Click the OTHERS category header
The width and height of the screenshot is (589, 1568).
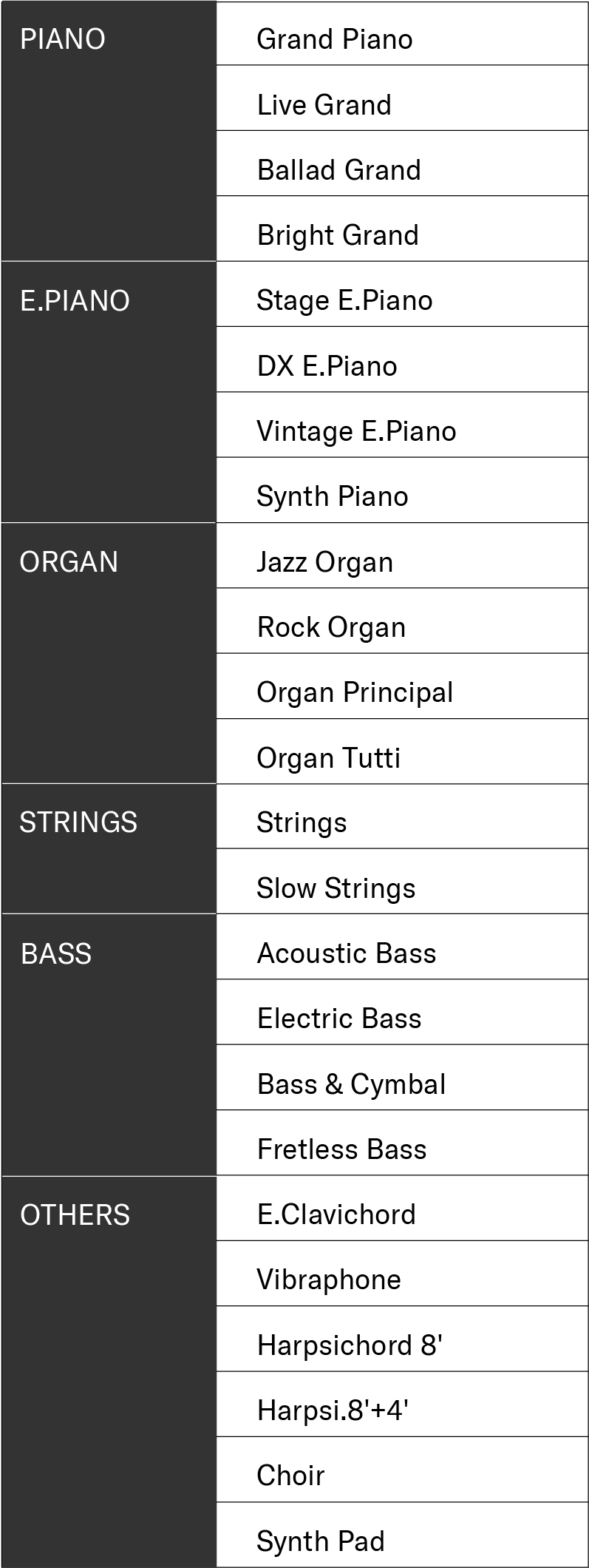point(75,1215)
